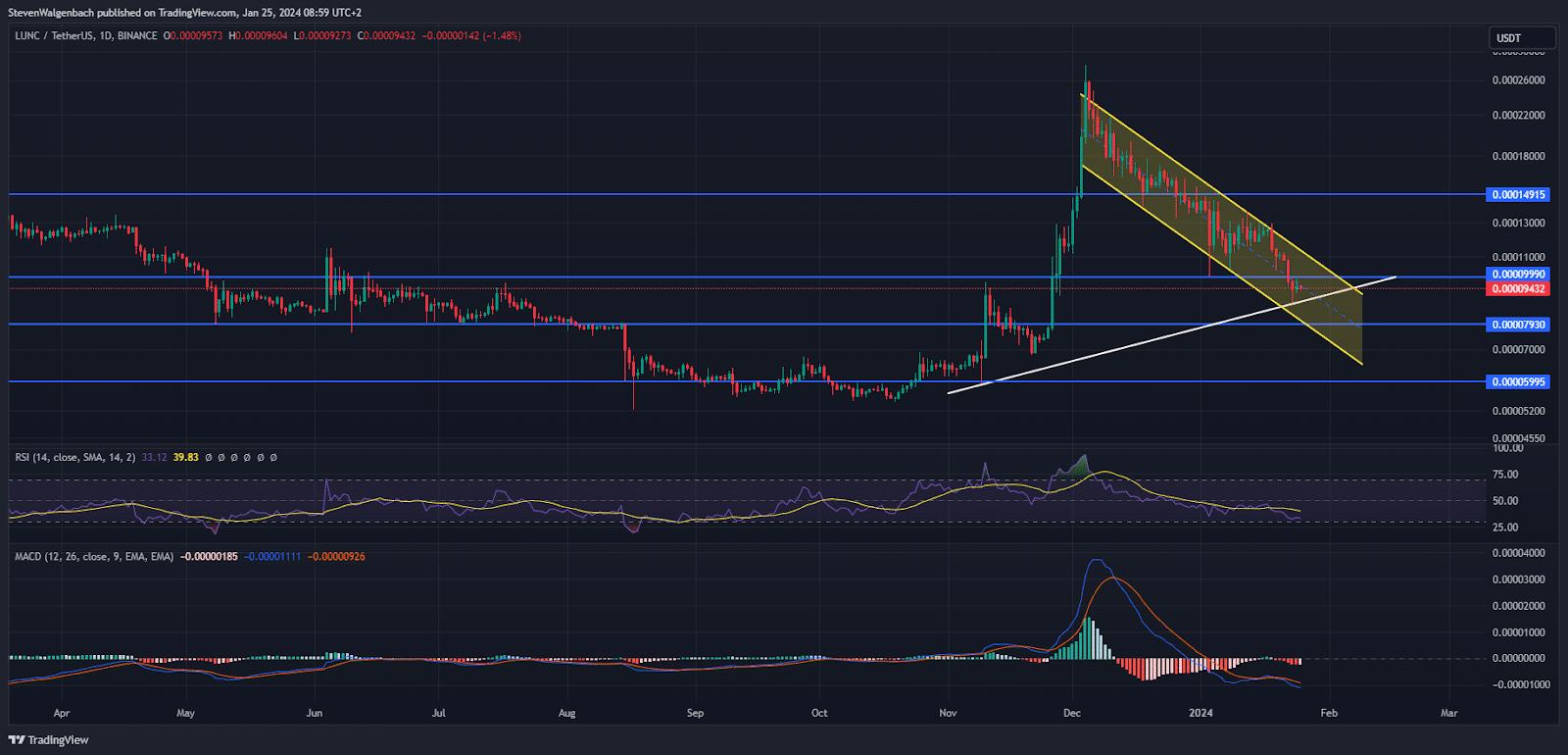Screen dimensions: 1568x755
Task: Select the MACD indicator legend label
Action: [93, 556]
